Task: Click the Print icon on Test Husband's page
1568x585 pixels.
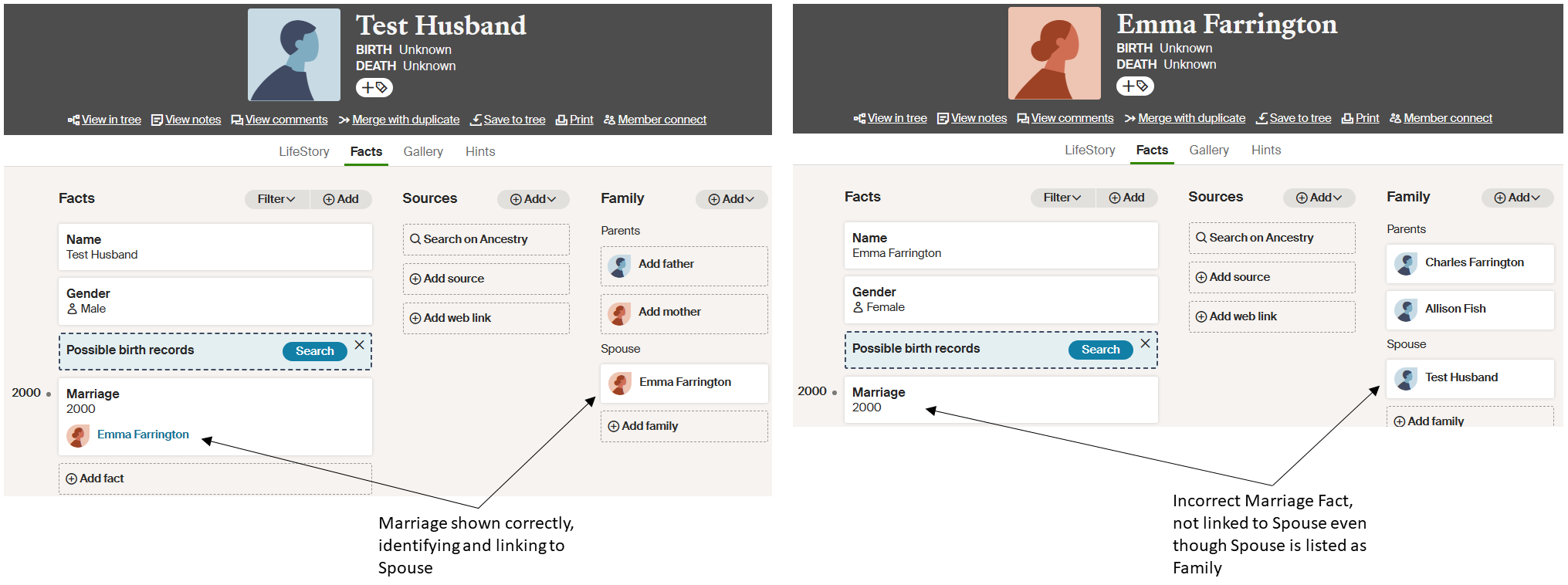Action: [x=562, y=120]
